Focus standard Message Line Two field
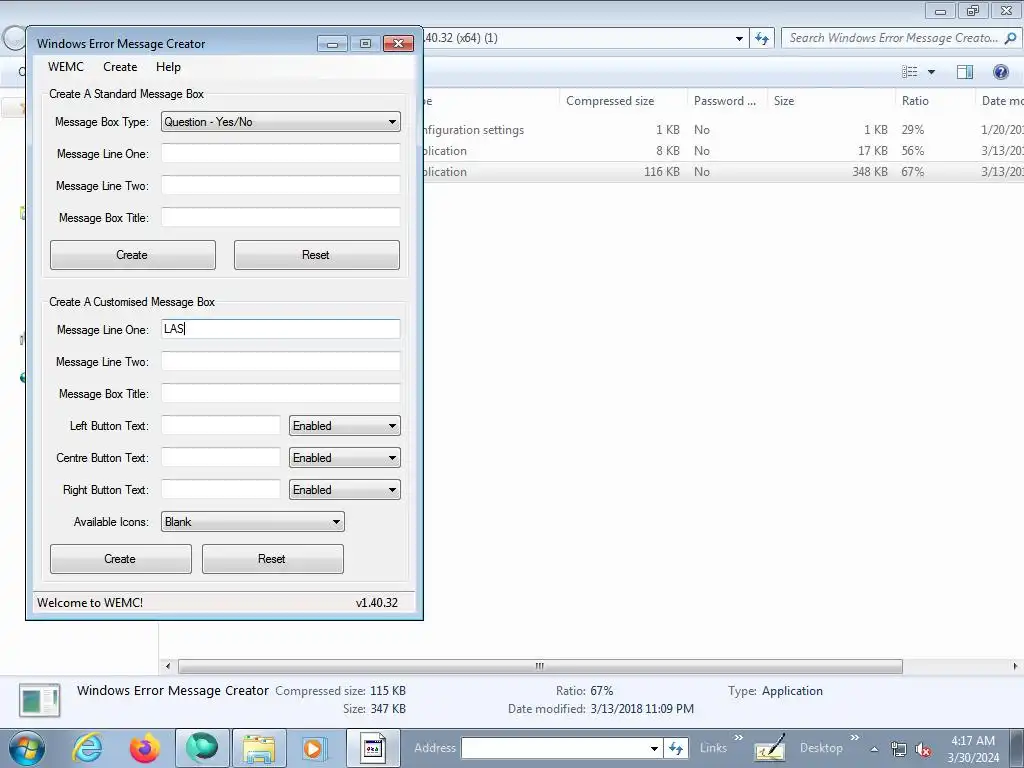 pos(281,185)
